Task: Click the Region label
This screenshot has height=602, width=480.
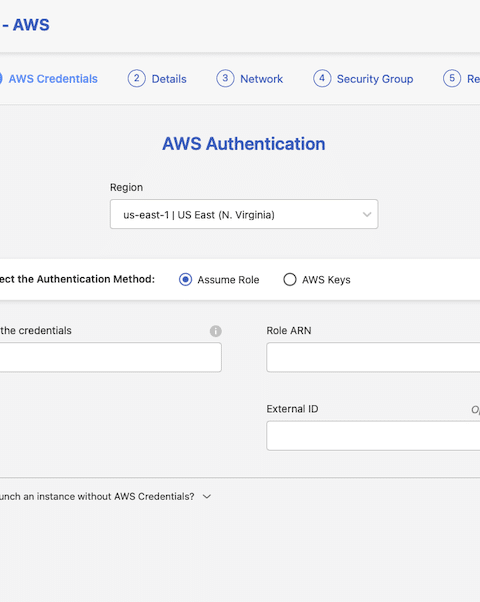Action: pos(126,187)
